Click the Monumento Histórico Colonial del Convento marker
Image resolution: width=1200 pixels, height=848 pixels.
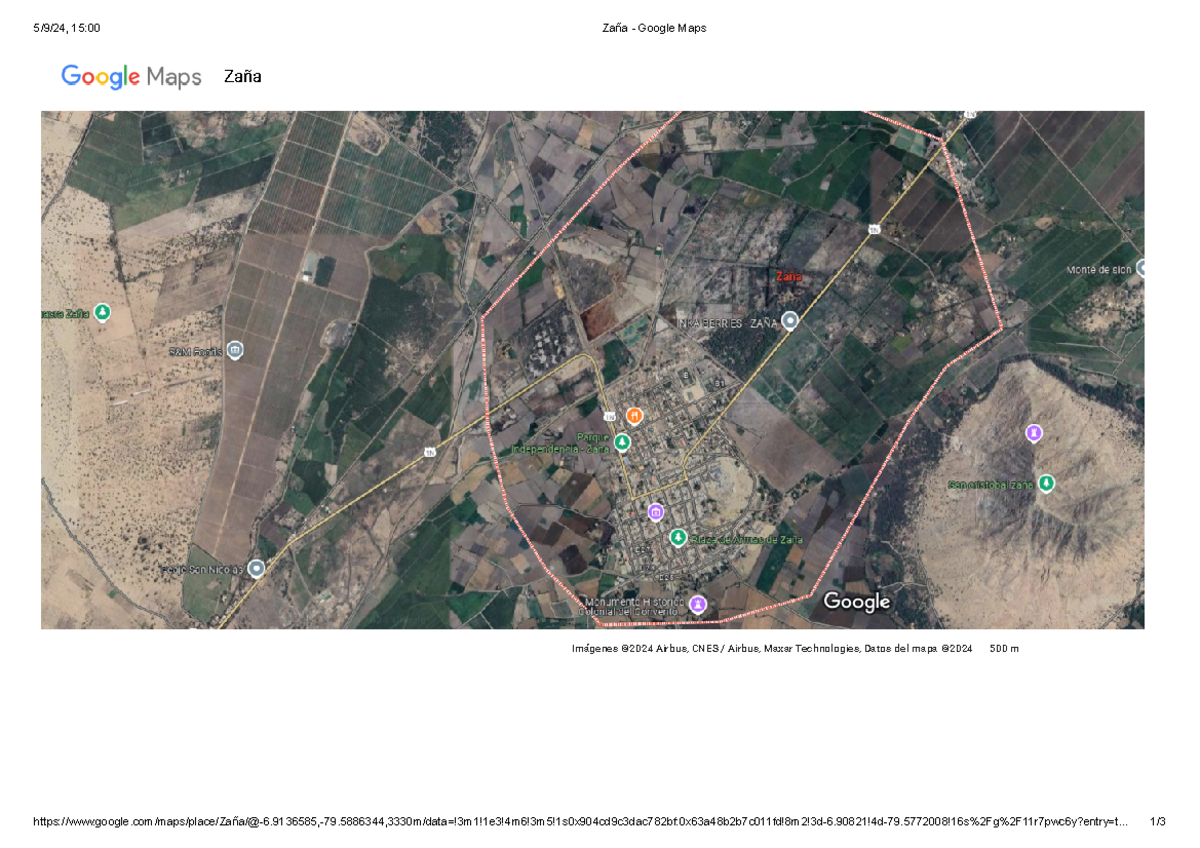(696, 603)
